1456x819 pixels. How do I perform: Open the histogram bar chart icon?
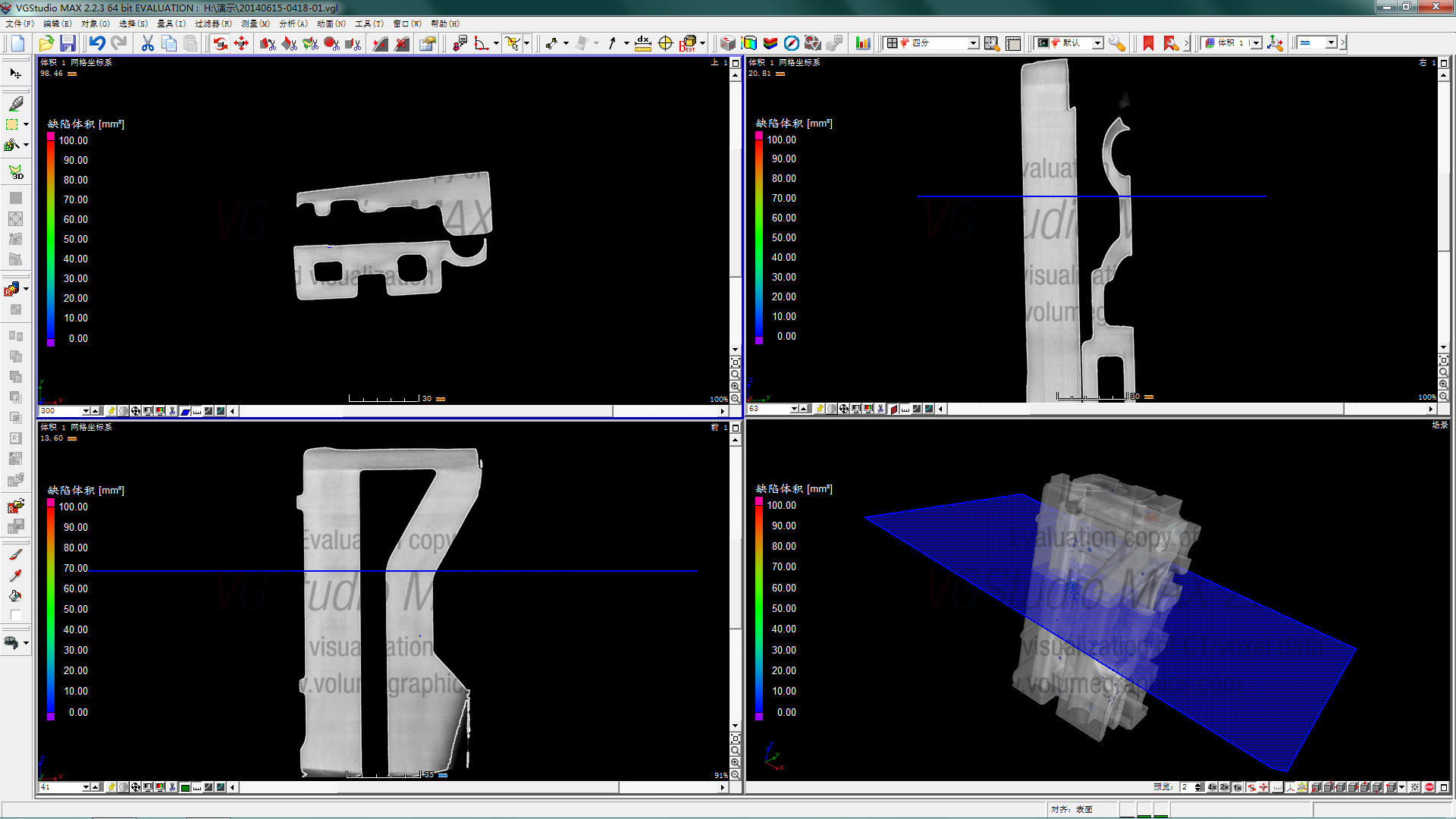click(x=863, y=43)
